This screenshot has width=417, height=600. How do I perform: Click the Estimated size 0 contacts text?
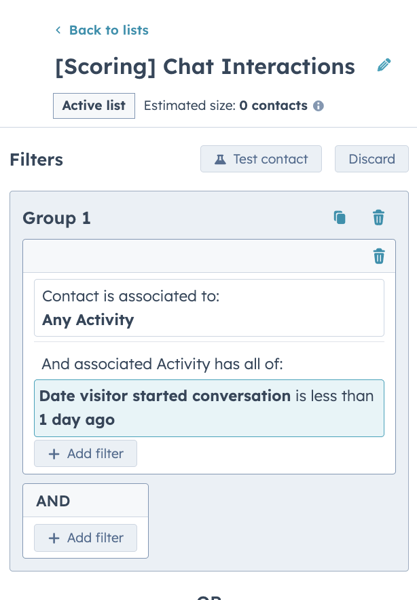[x=226, y=106]
